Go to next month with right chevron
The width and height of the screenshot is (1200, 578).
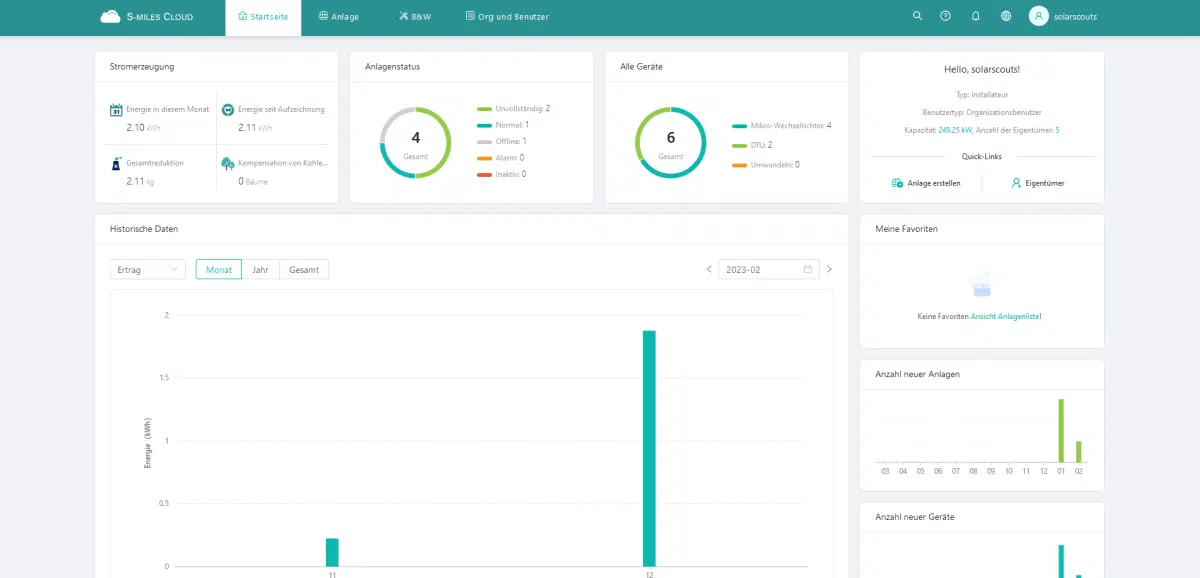point(829,269)
